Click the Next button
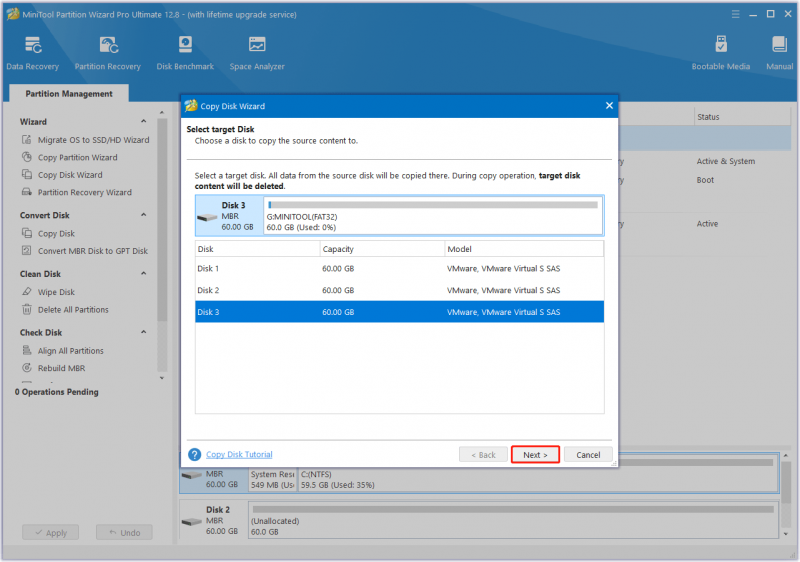 535,454
